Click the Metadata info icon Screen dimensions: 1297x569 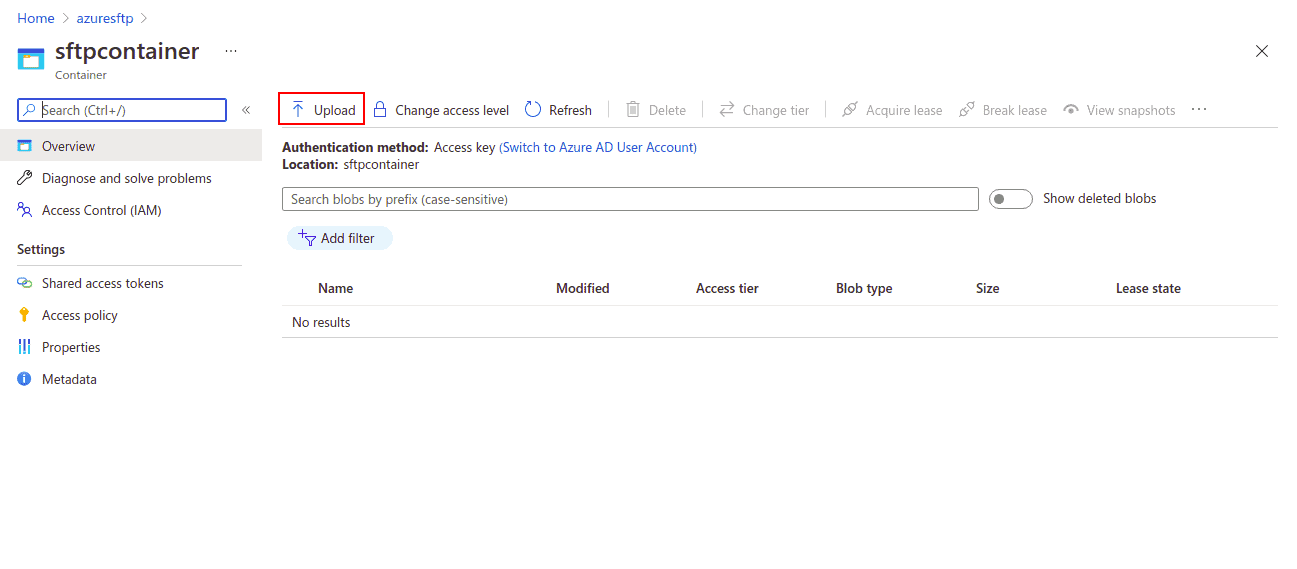click(x=25, y=379)
